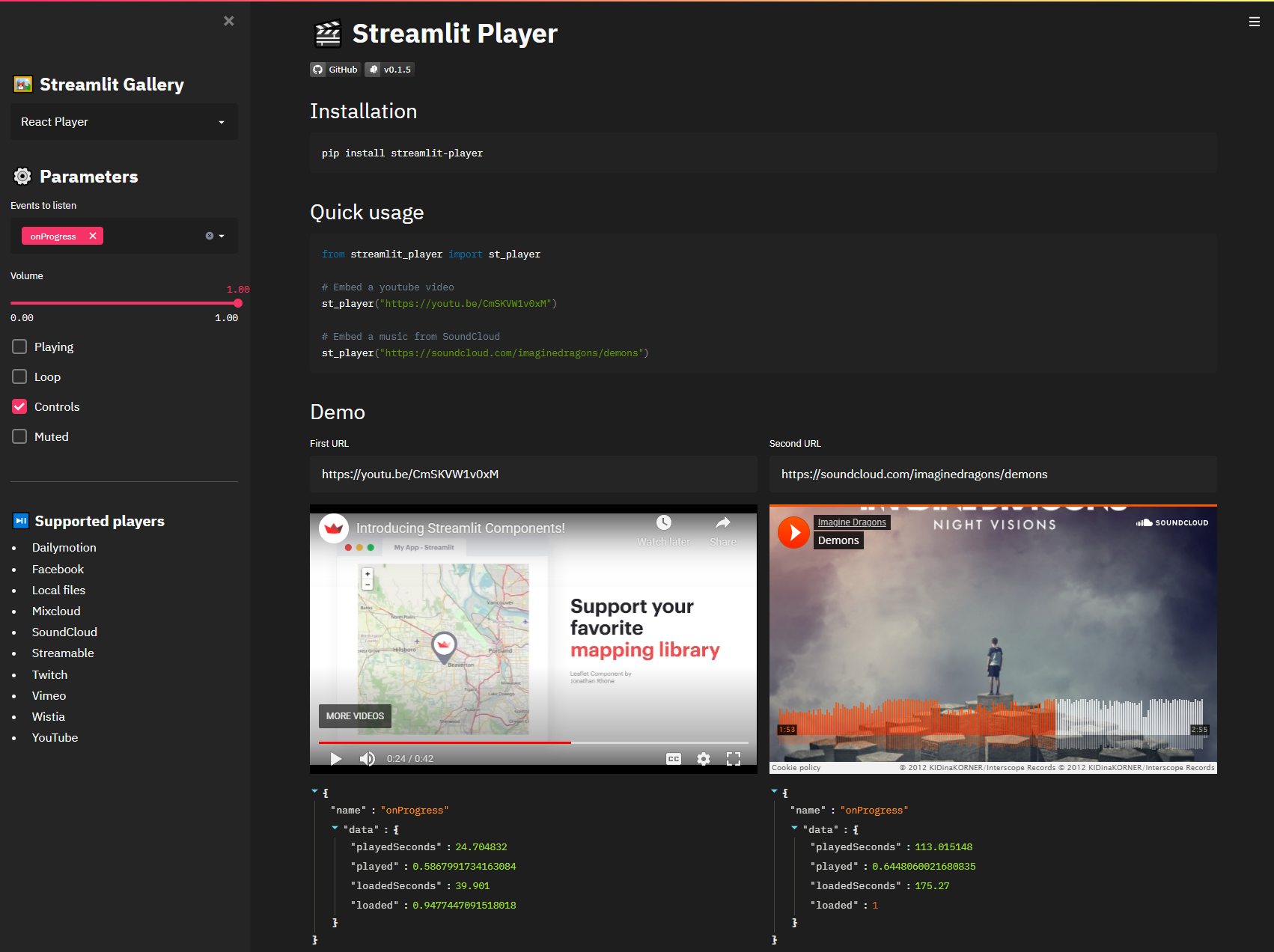Select Streamable in supported players
The width and height of the screenshot is (1274, 952).
coord(63,653)
